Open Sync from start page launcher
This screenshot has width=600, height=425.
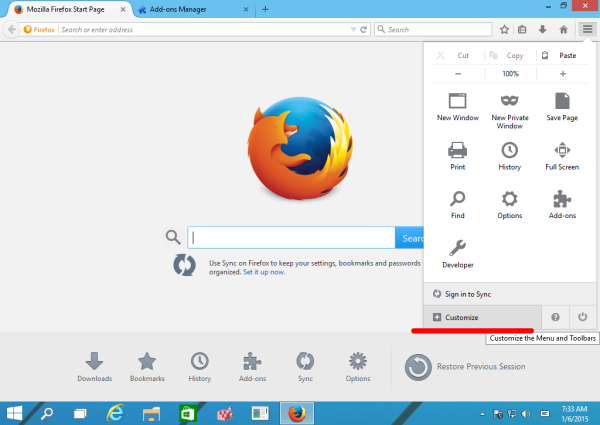click(305, 367)
